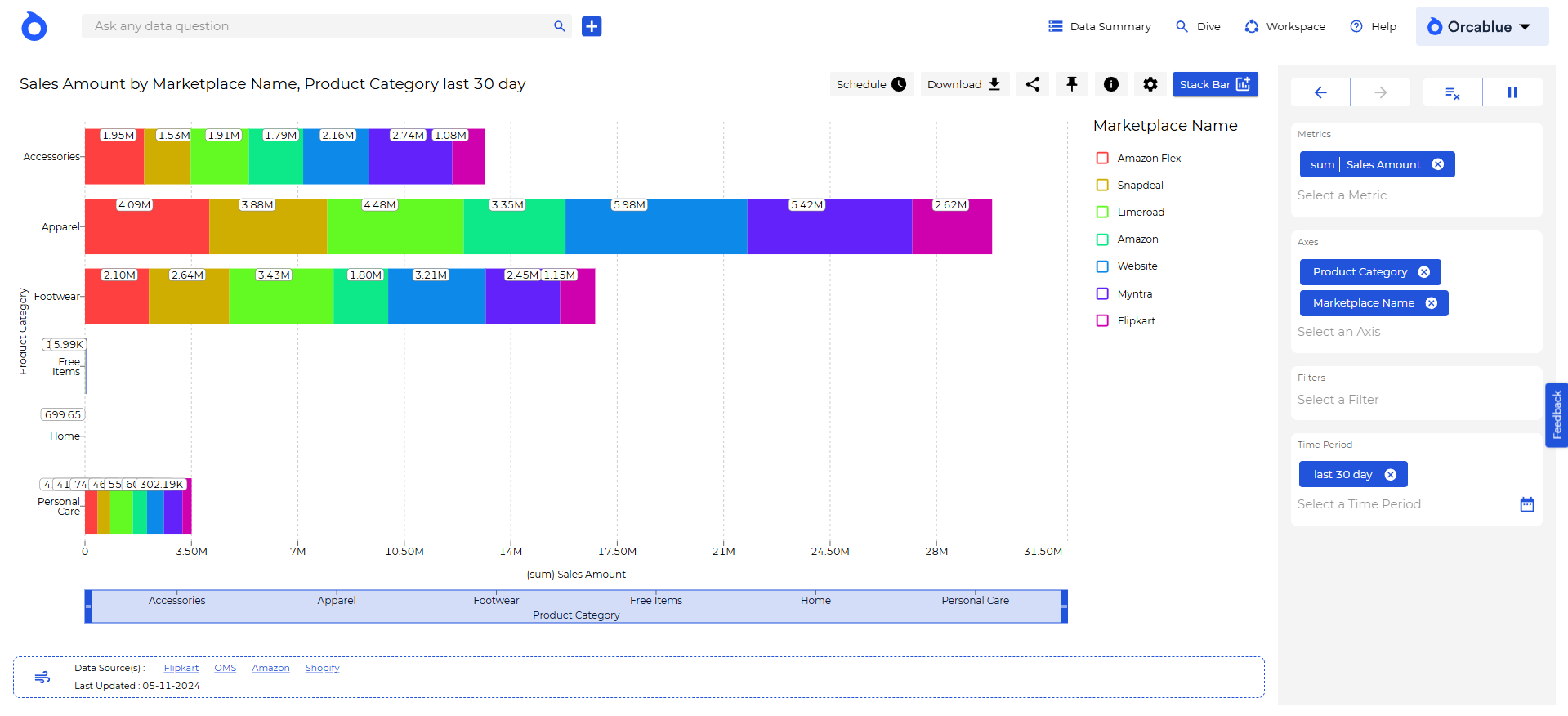Screen dimensions: 1568x716
Task: Click the left handle of category range slider
Action: tap(88, 606)
